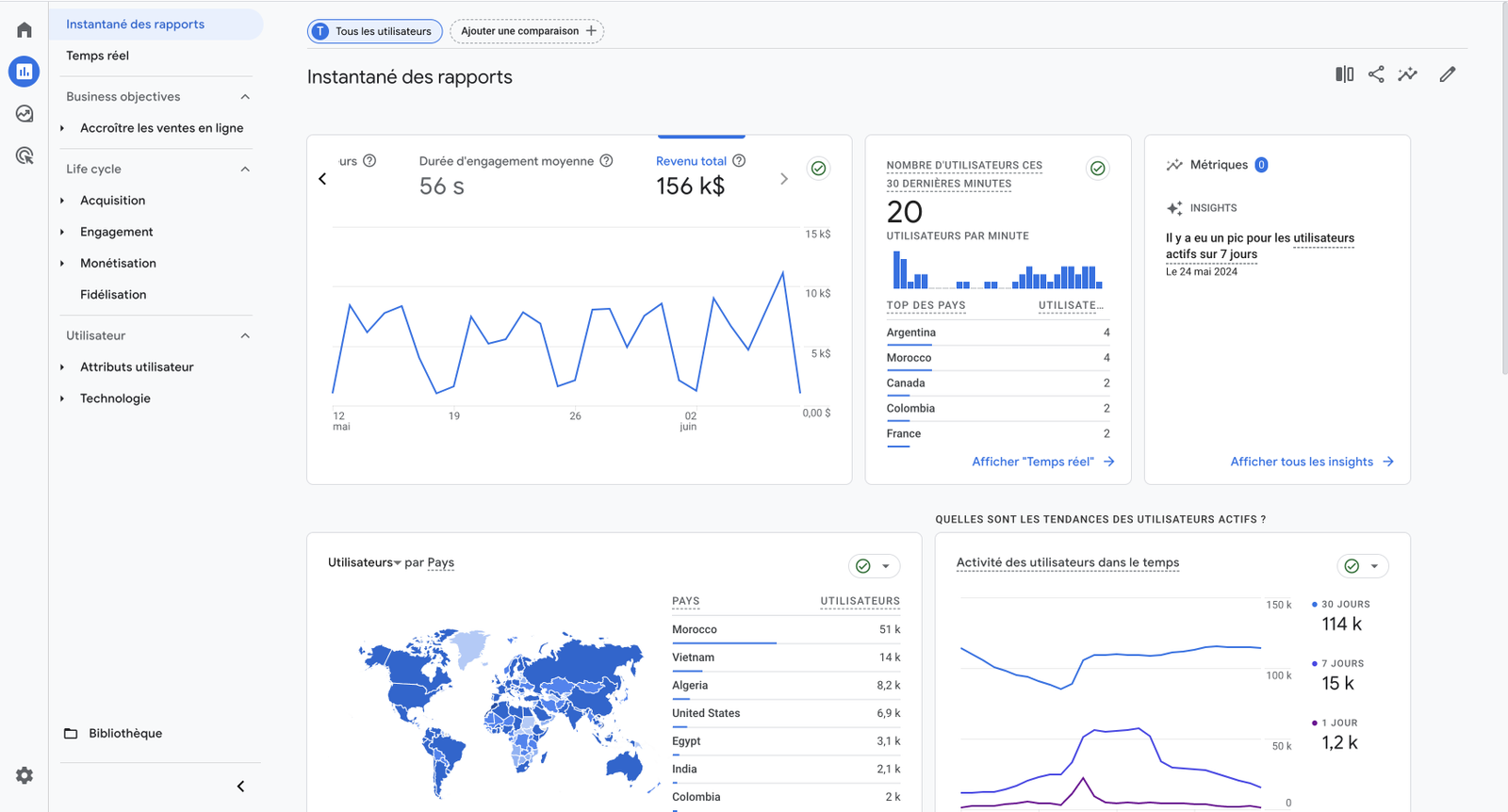Click the United States row
The width and height of the screenshot is (1508, 812).
pyautogui.click(x=786, y=713)
